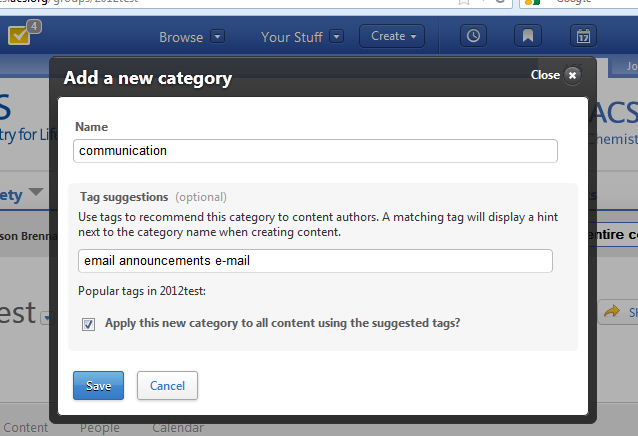Open the calendar icon in header

[583, 36]
